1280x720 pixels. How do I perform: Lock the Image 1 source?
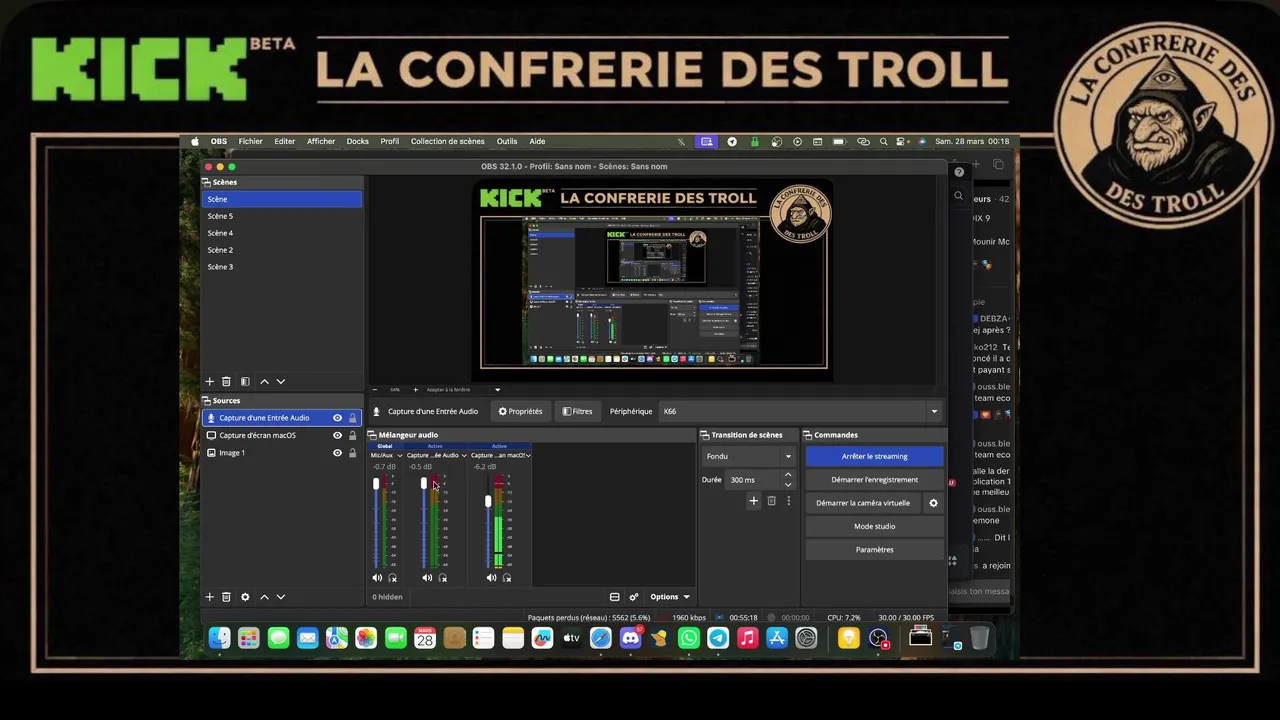(x=352, y=453)
